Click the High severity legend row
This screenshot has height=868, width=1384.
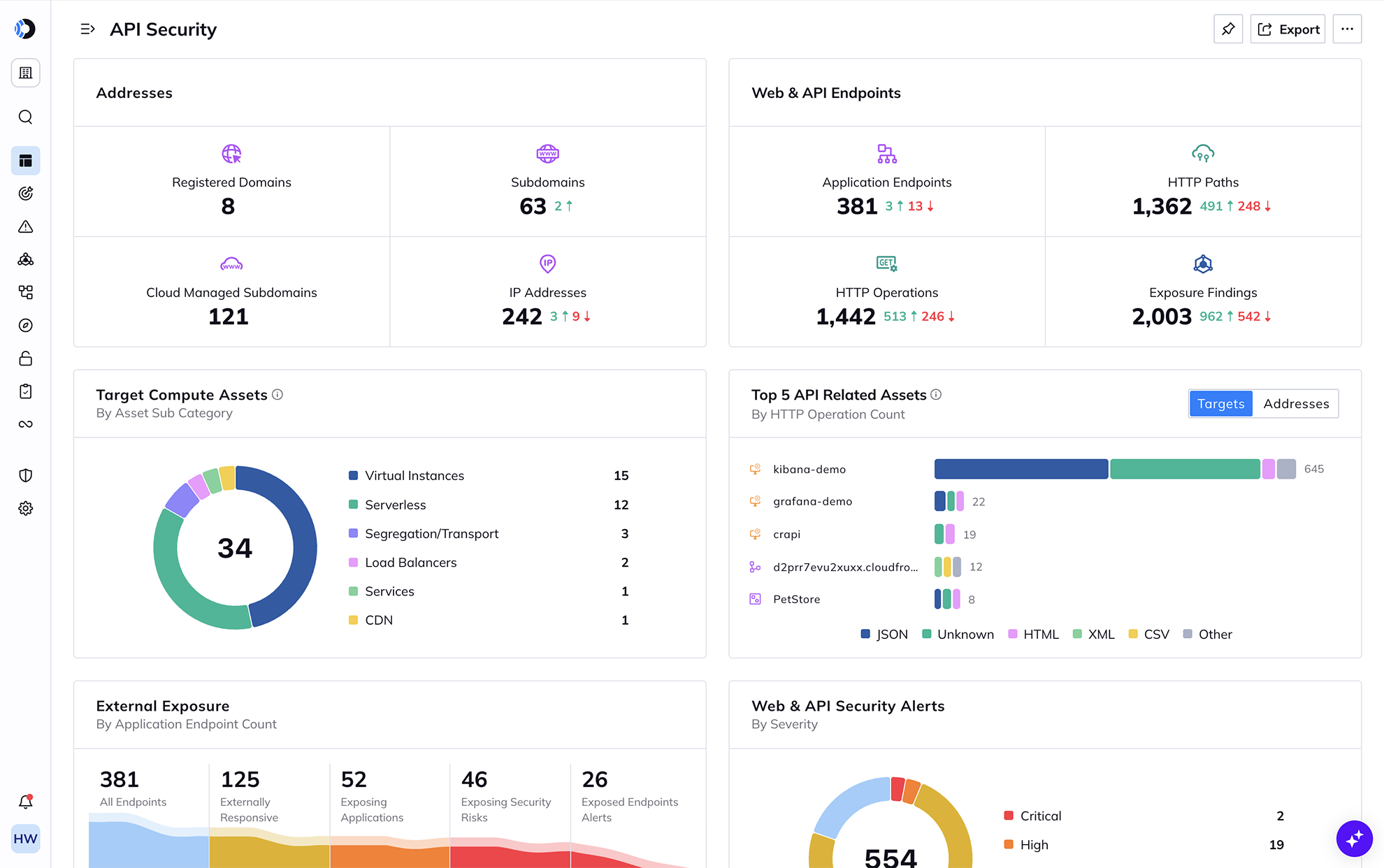point(1144,844)
